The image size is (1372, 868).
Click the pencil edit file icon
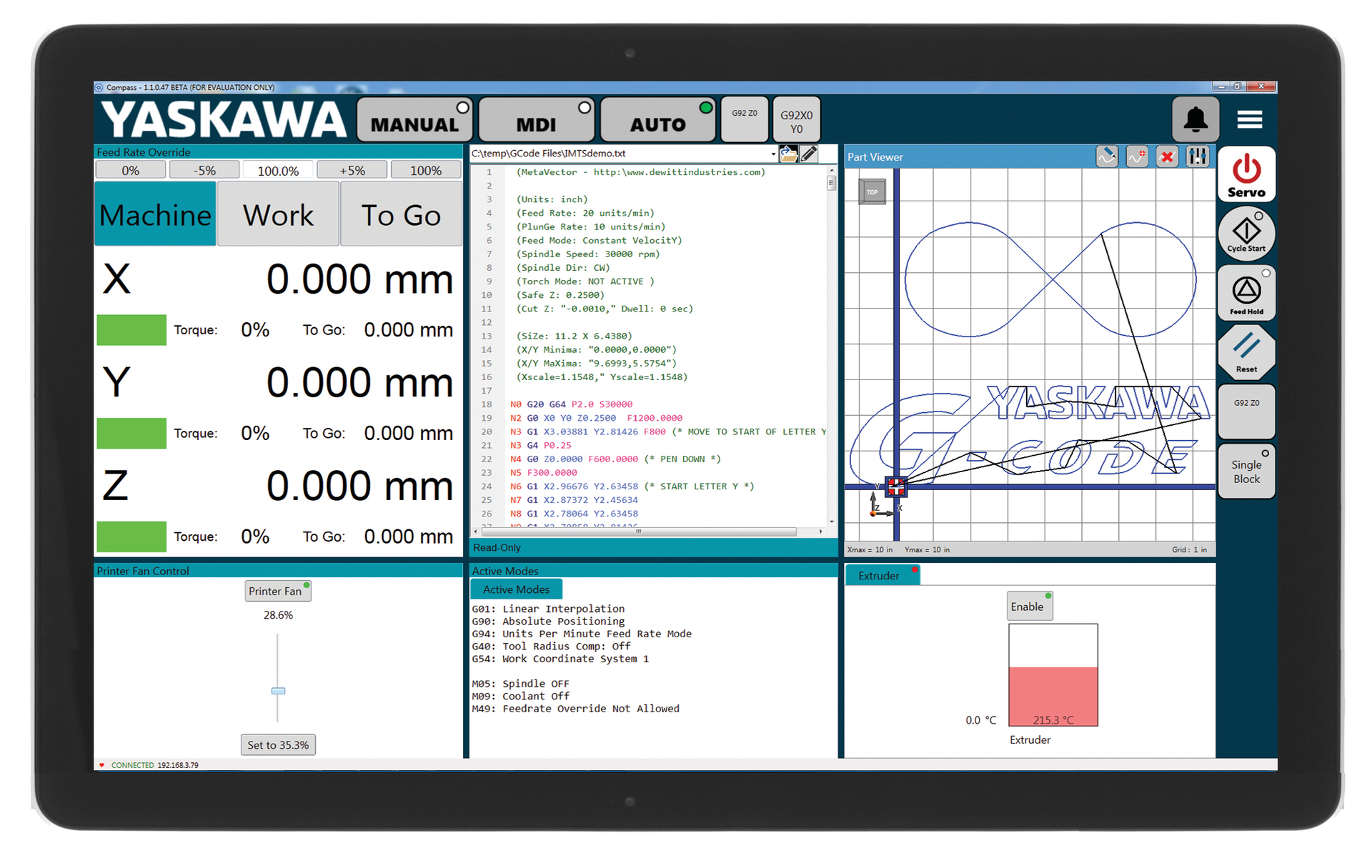pos(809,154)
